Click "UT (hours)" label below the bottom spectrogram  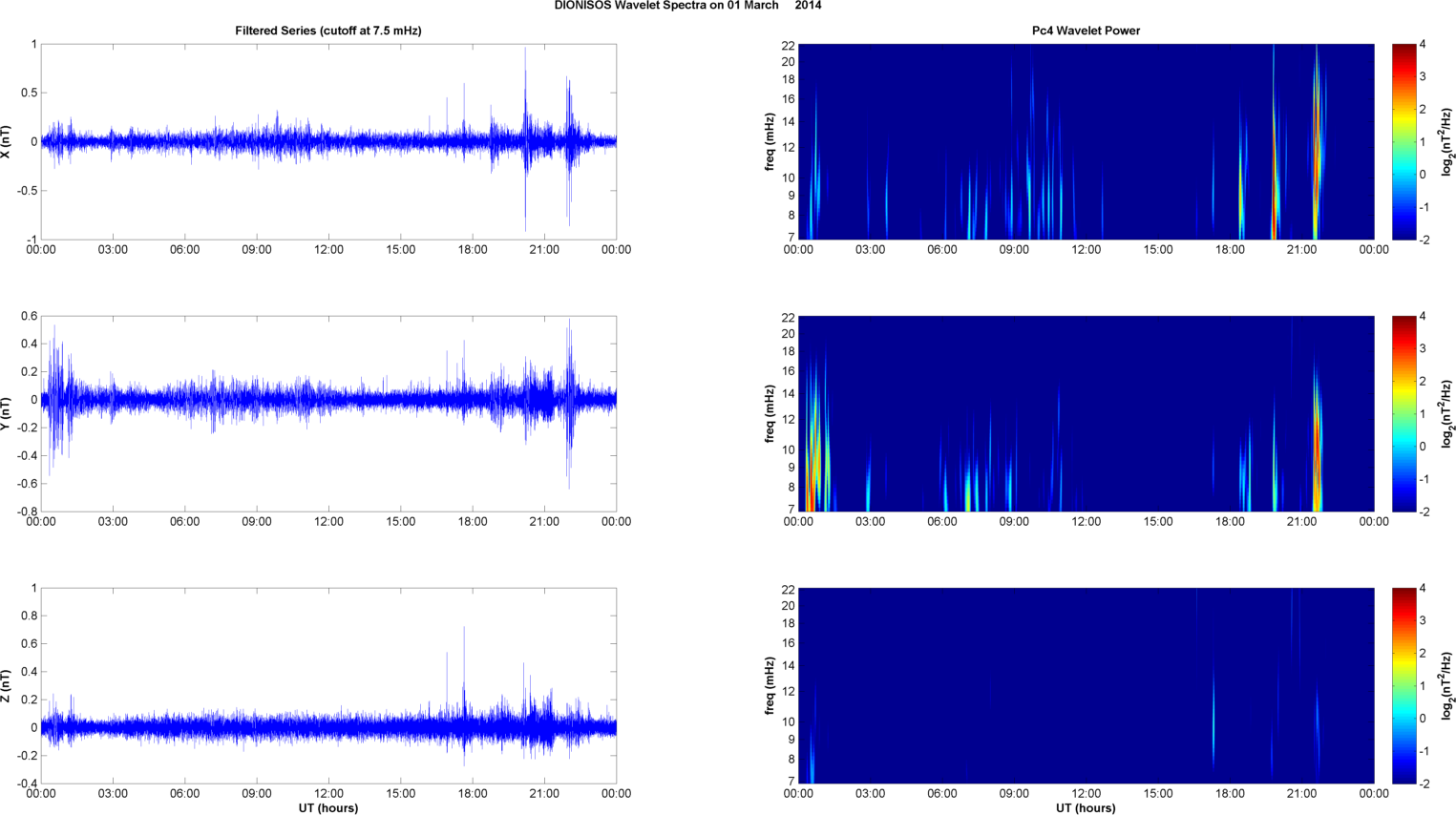[1086, 807]
